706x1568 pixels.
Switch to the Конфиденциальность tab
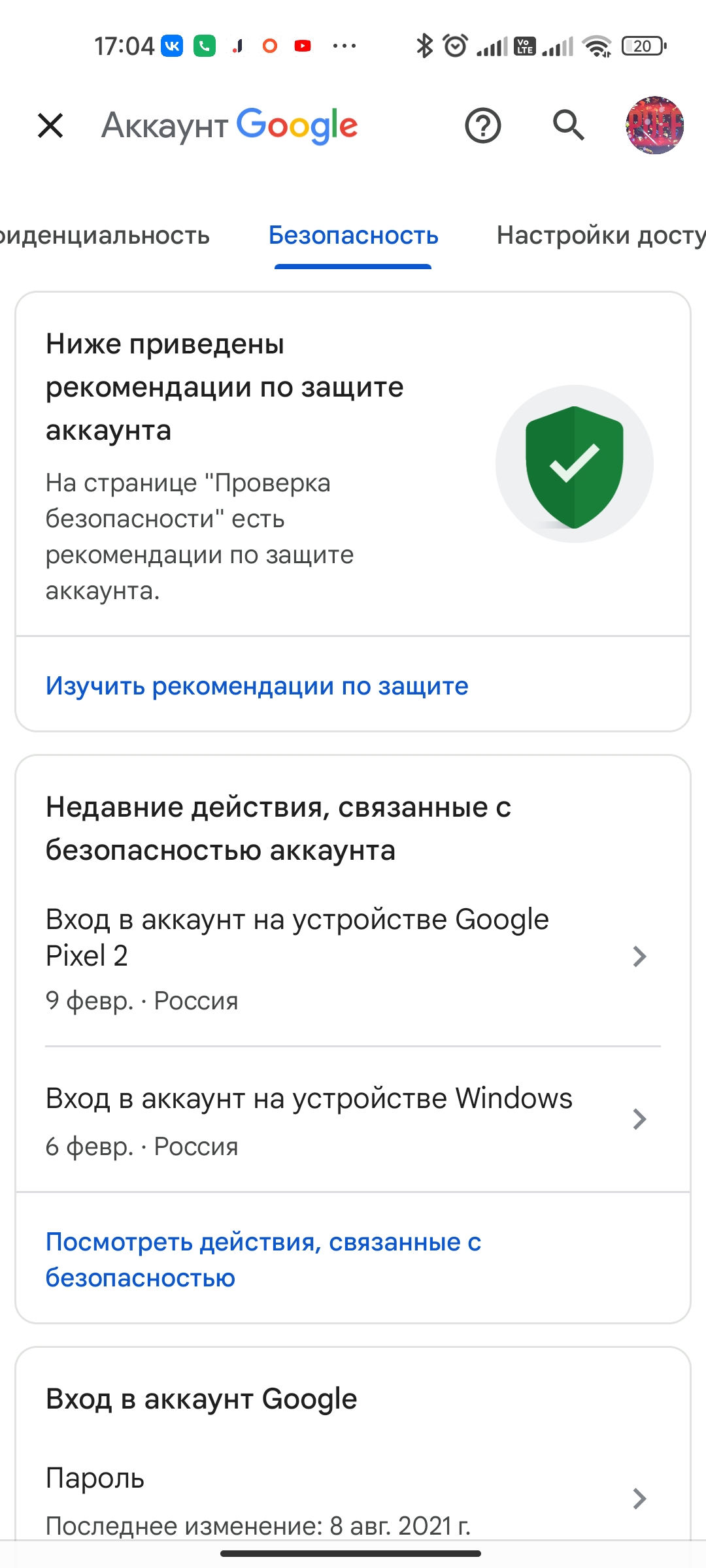(105, 235)
